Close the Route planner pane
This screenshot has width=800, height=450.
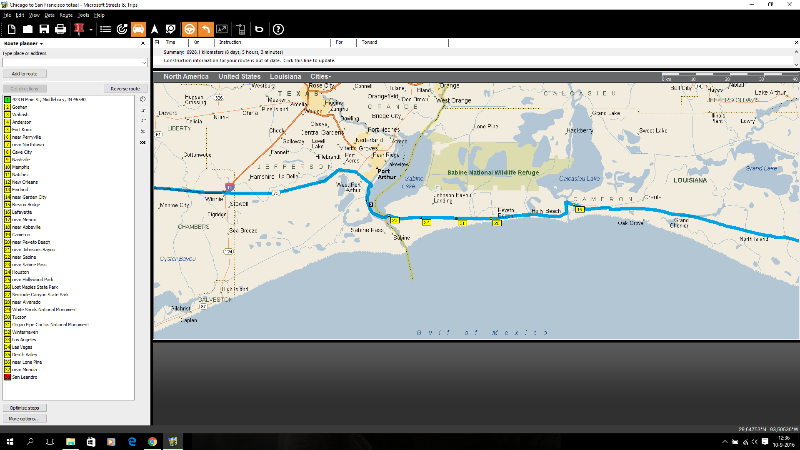pos(143,44)
